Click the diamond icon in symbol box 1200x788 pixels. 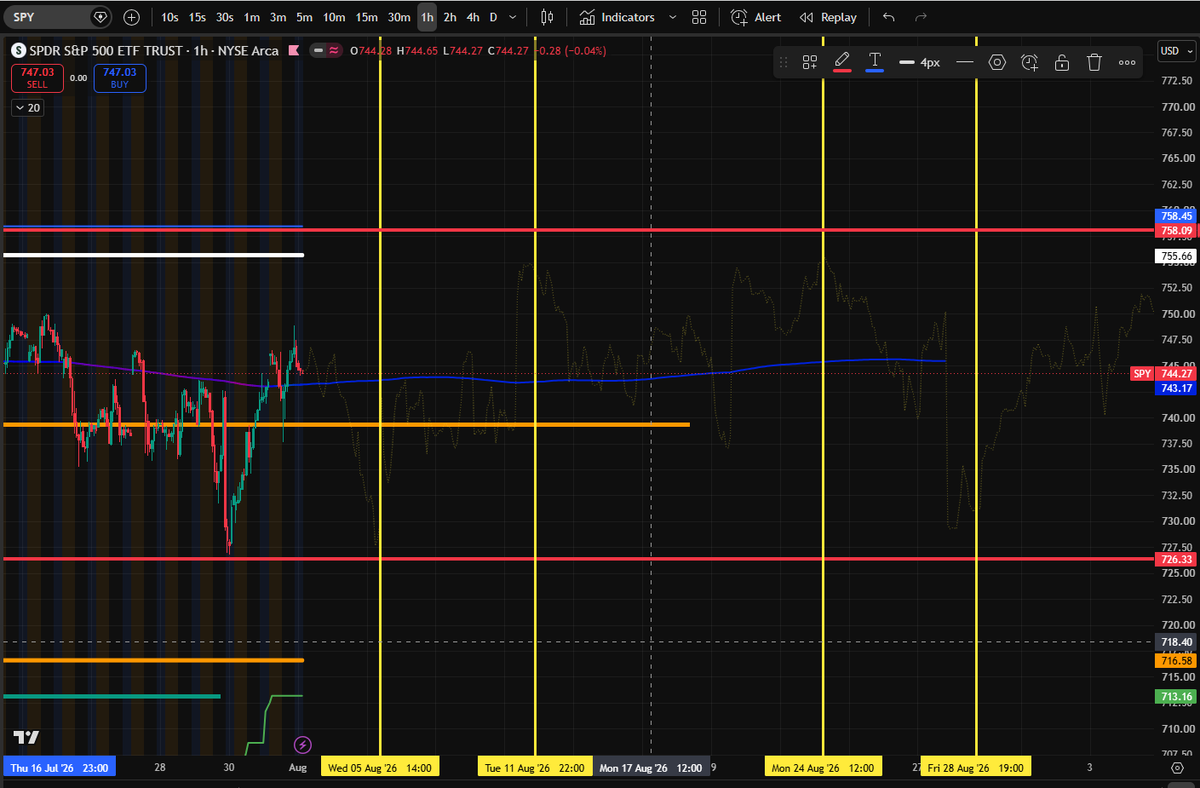click(100, 17)
